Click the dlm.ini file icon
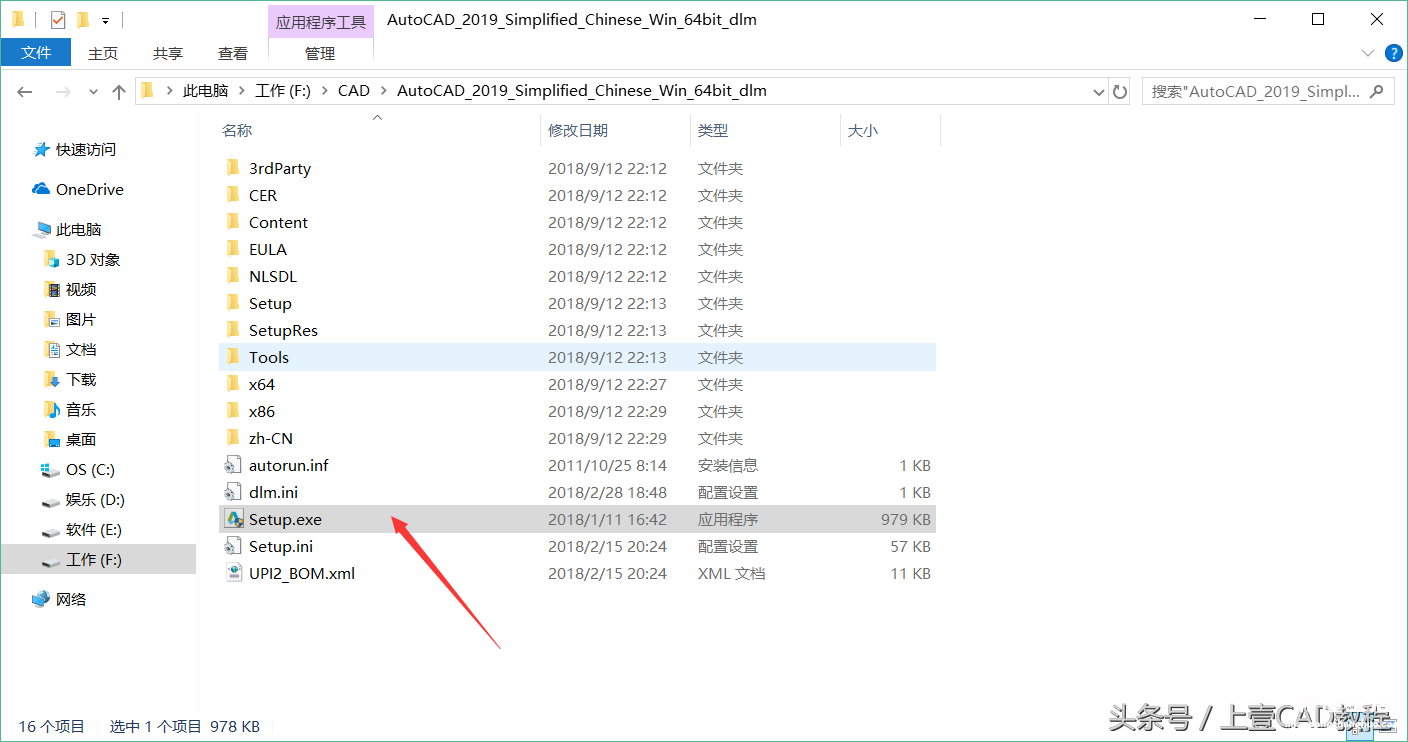Image resolution: width=1408 pixels, height=742 pixels. click(x=233, y=492)
